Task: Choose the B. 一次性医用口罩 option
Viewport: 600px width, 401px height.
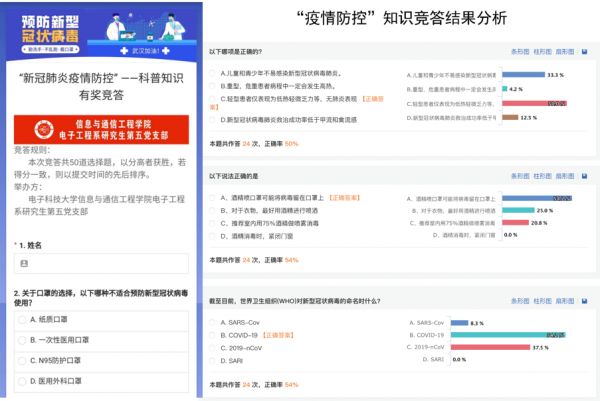Action: [x=23, y=340]
